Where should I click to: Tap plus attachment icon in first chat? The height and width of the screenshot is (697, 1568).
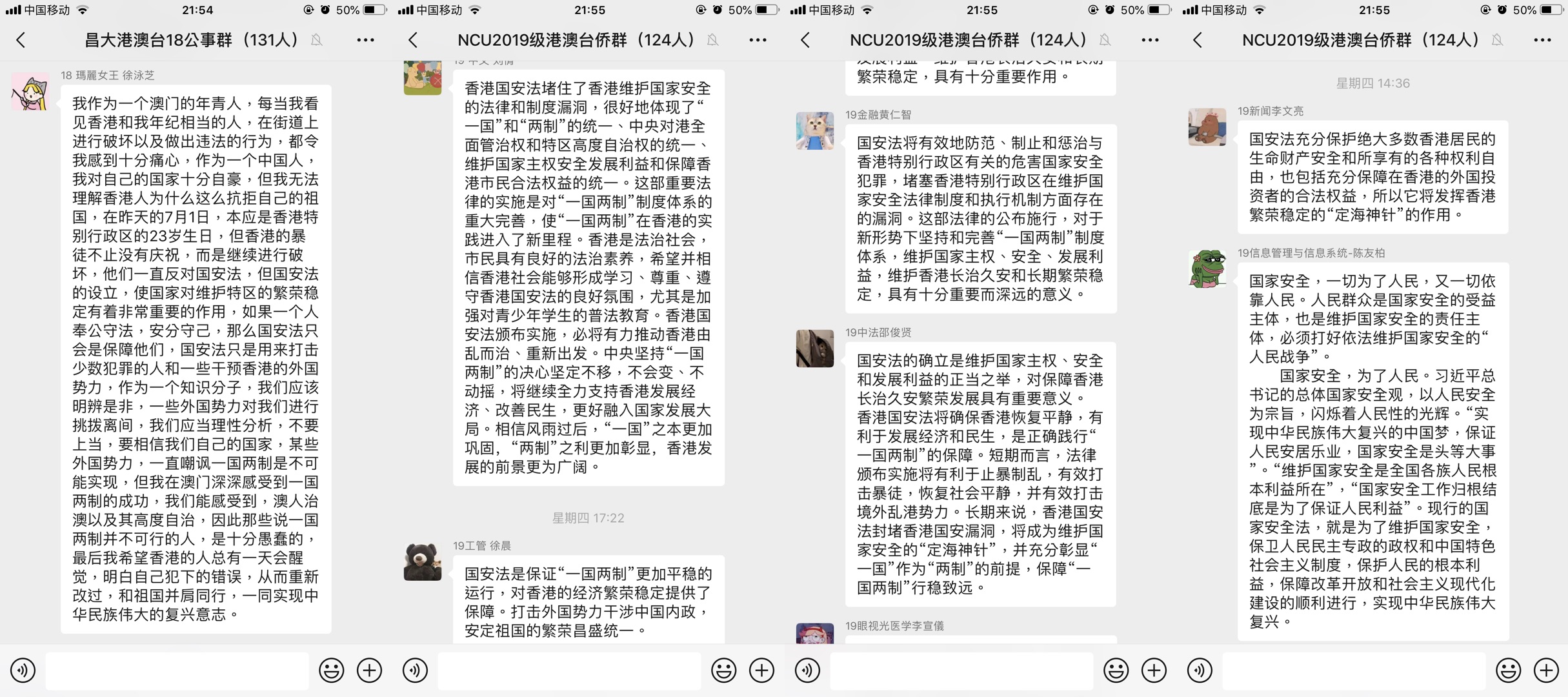tap(370, 671)
